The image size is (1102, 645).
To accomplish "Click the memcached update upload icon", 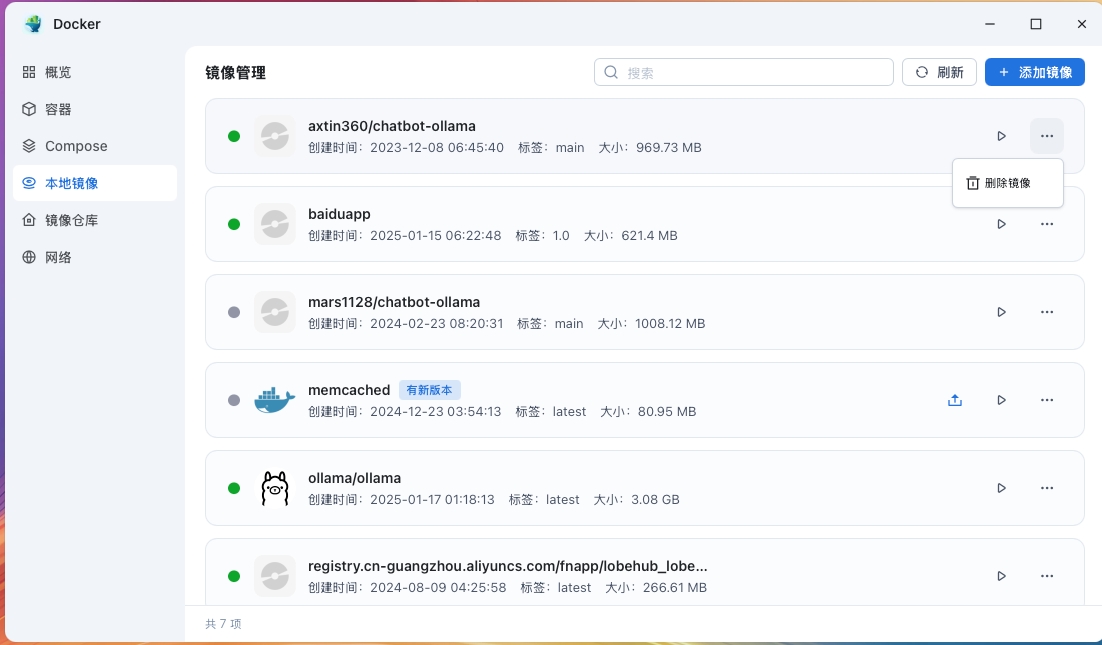I will 954,400.
